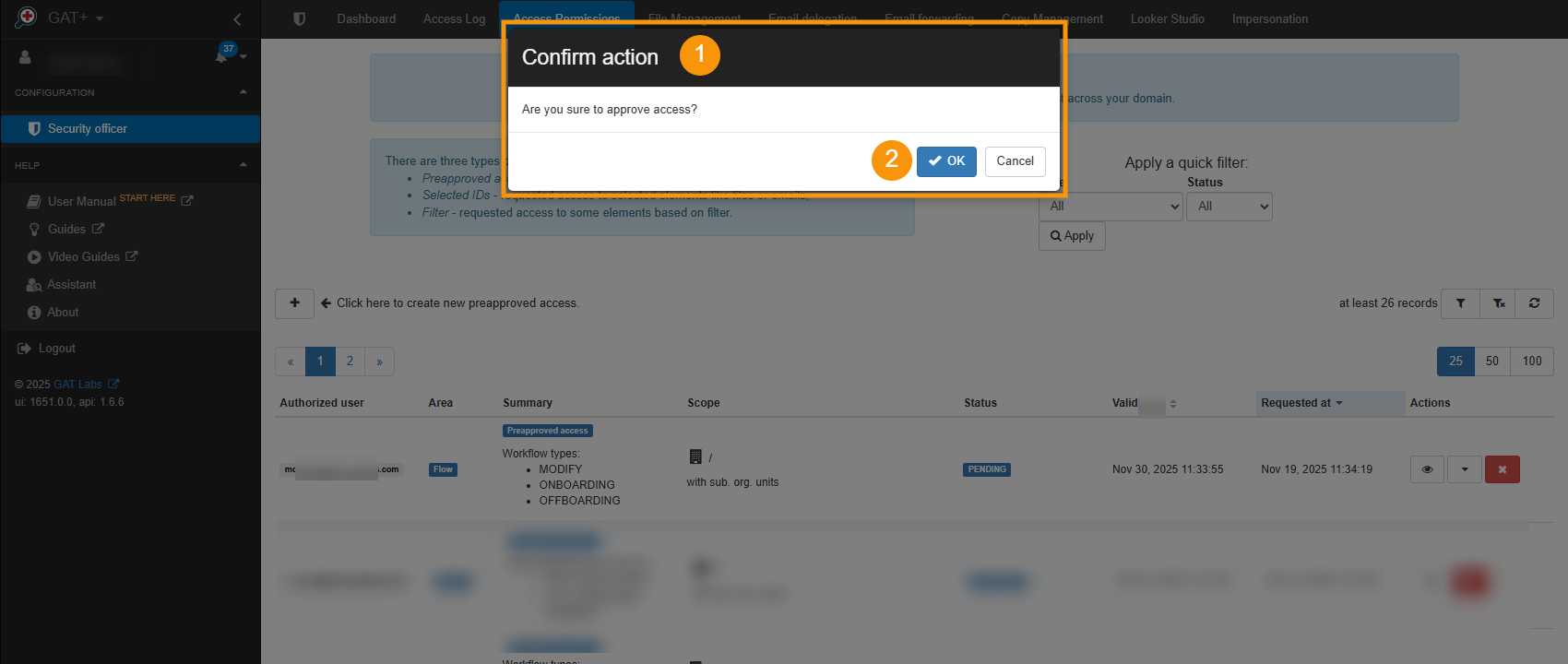Screen dimensions: 1568x664
Task: Click the filter funnel icon
Action: coord(1460,303)
